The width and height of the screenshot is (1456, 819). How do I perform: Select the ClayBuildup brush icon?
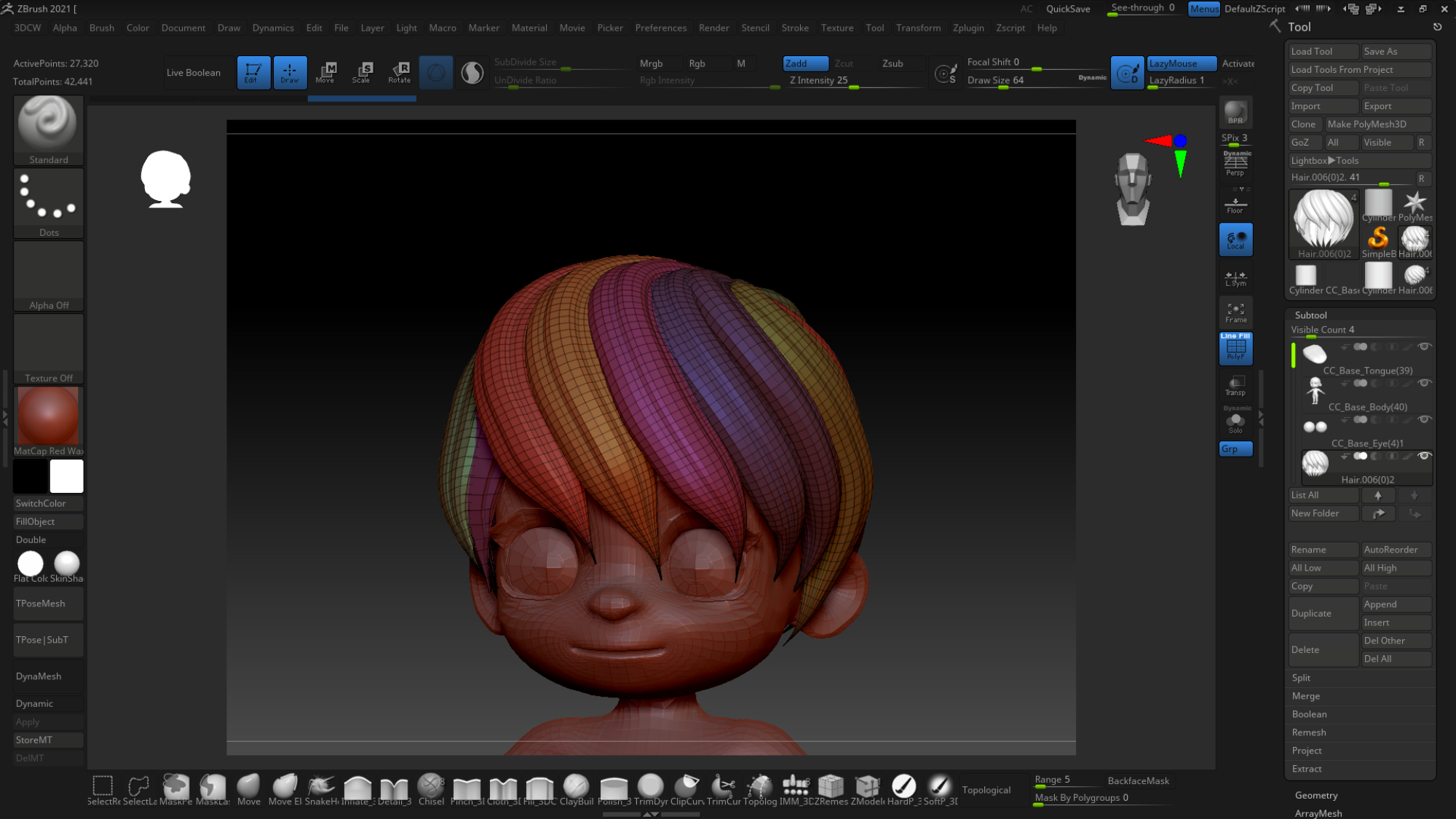(576, 789)
